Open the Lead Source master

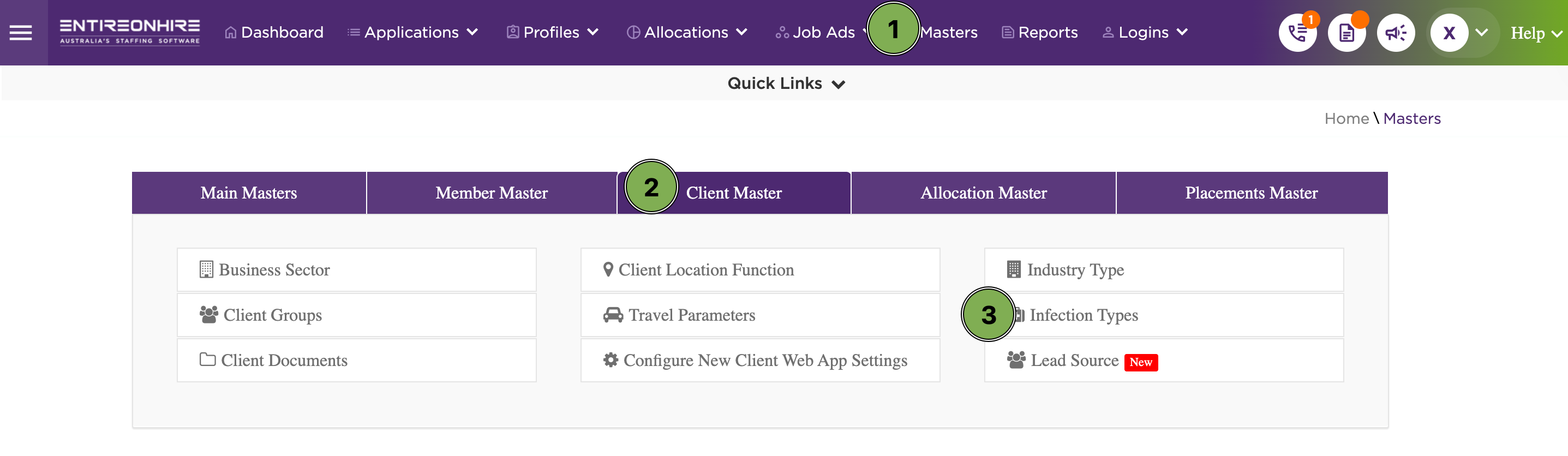pos(1164,361)
